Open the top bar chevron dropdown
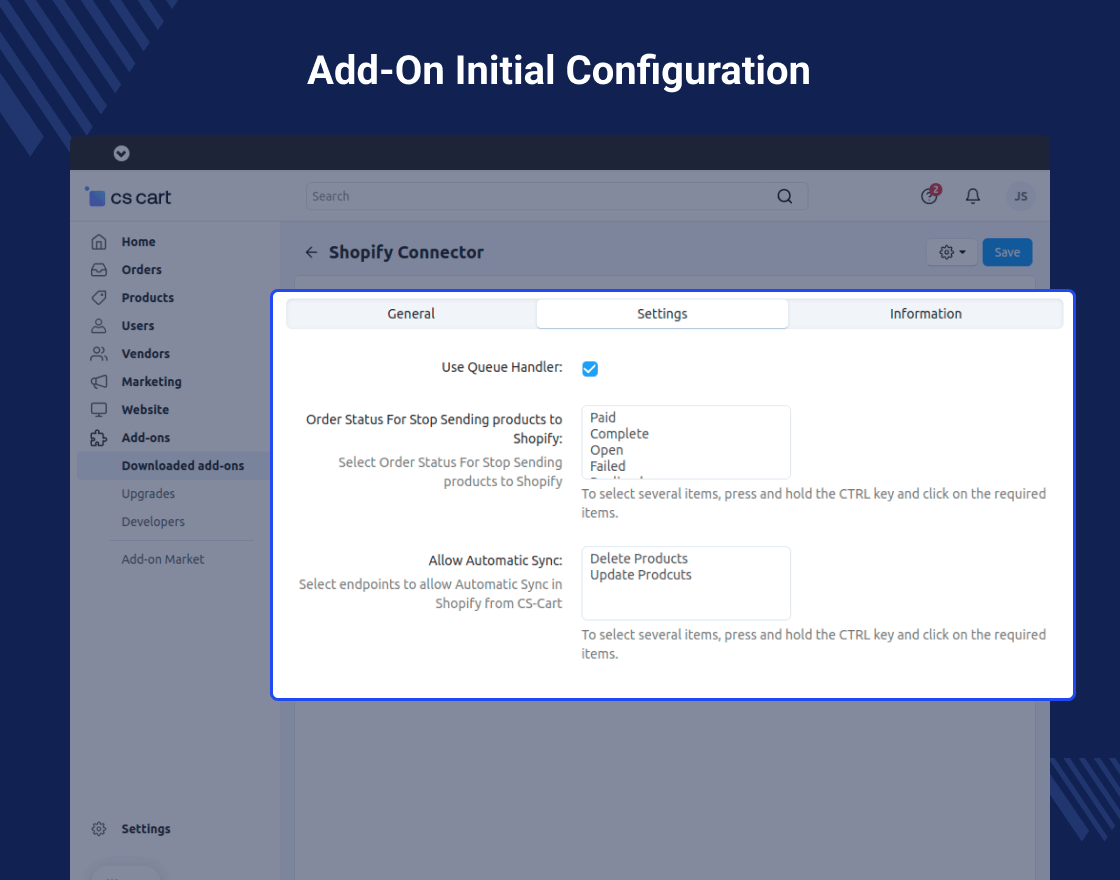Image resolution: width=1120 pixels, height=880 pixels. pos(121,154)
